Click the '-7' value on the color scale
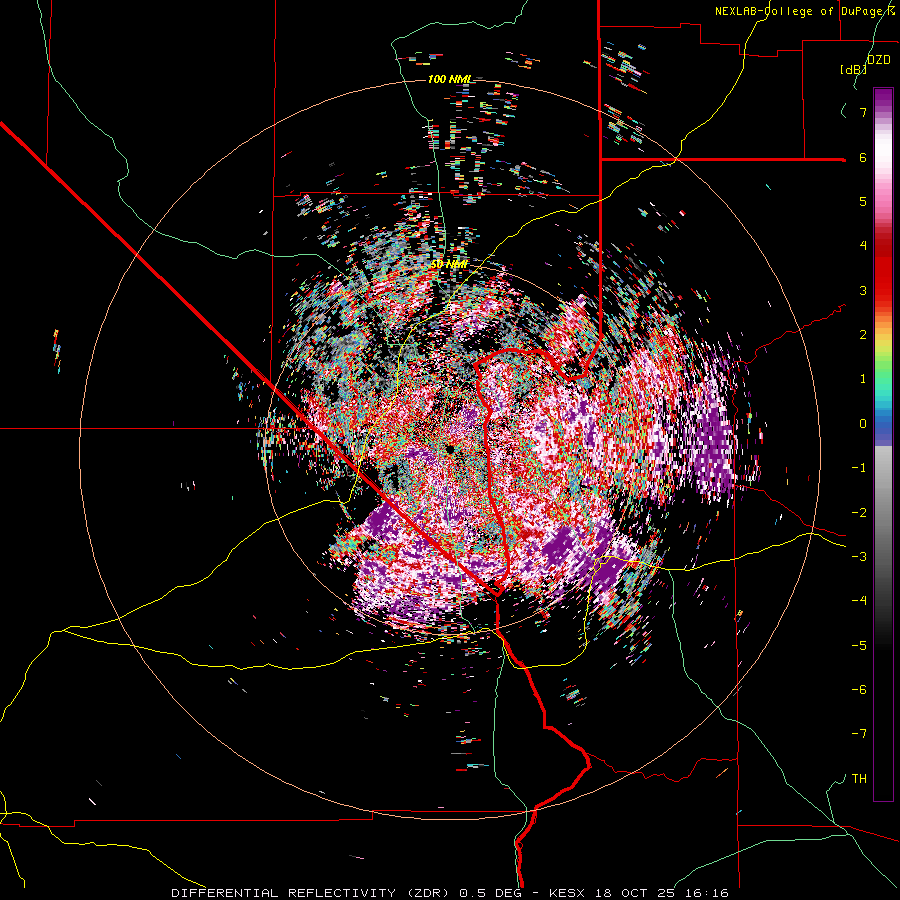Screen dimensions: 900x900 click(x=859, y=734)
